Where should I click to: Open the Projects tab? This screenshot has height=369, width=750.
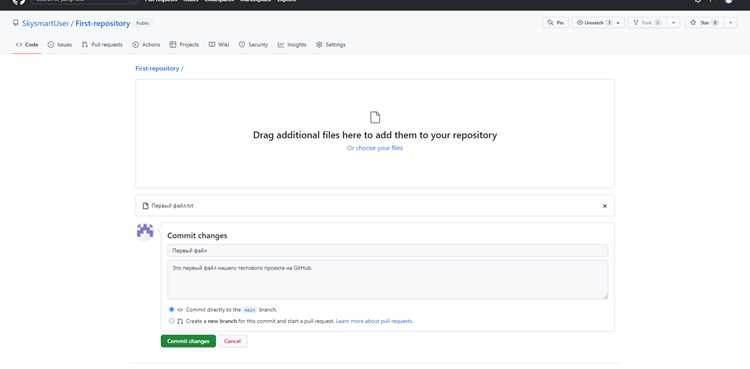[x=184, y=45]
